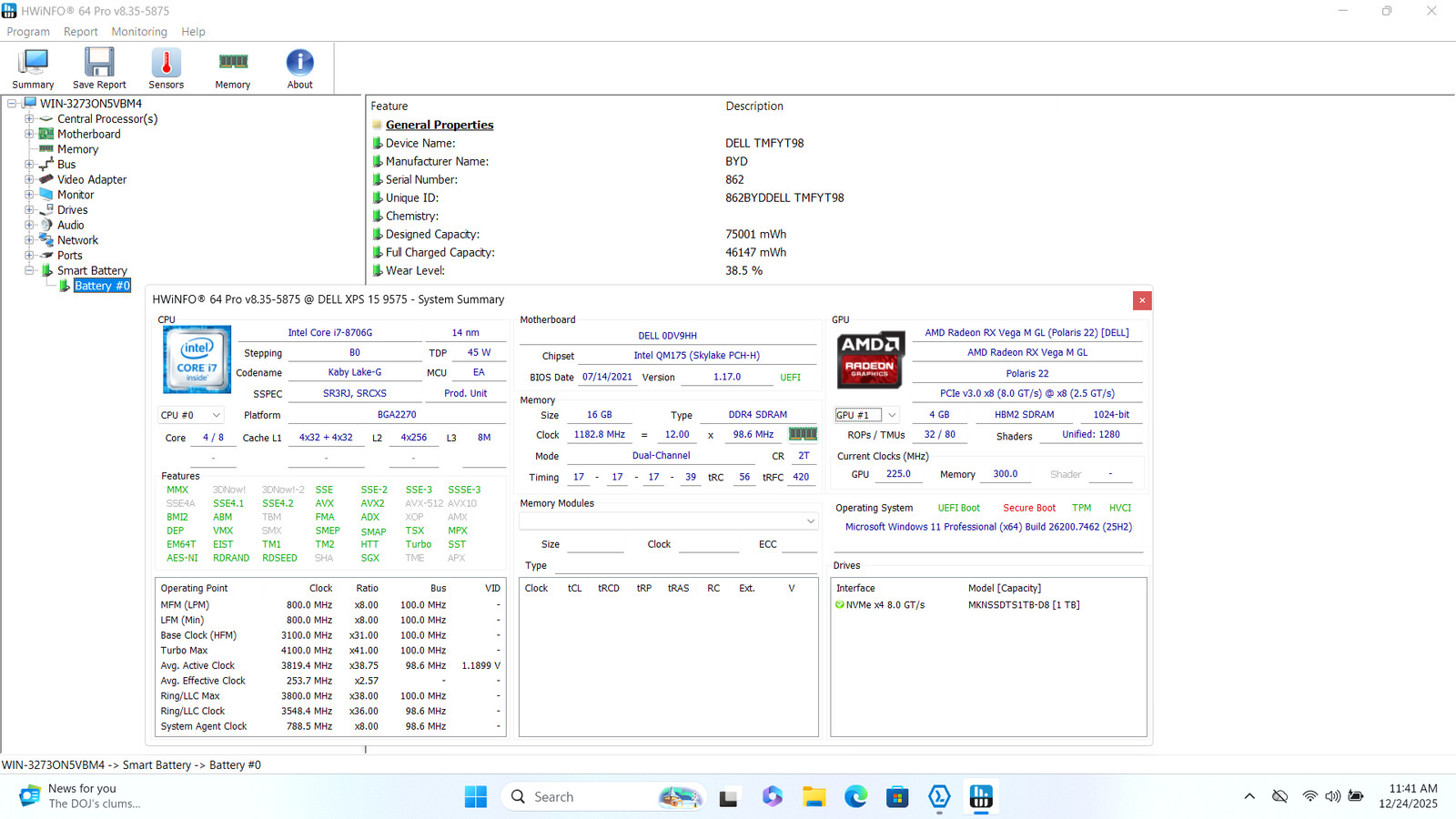
Task: Open the HWiNFO taskbar icon
Action: (981, 797)
